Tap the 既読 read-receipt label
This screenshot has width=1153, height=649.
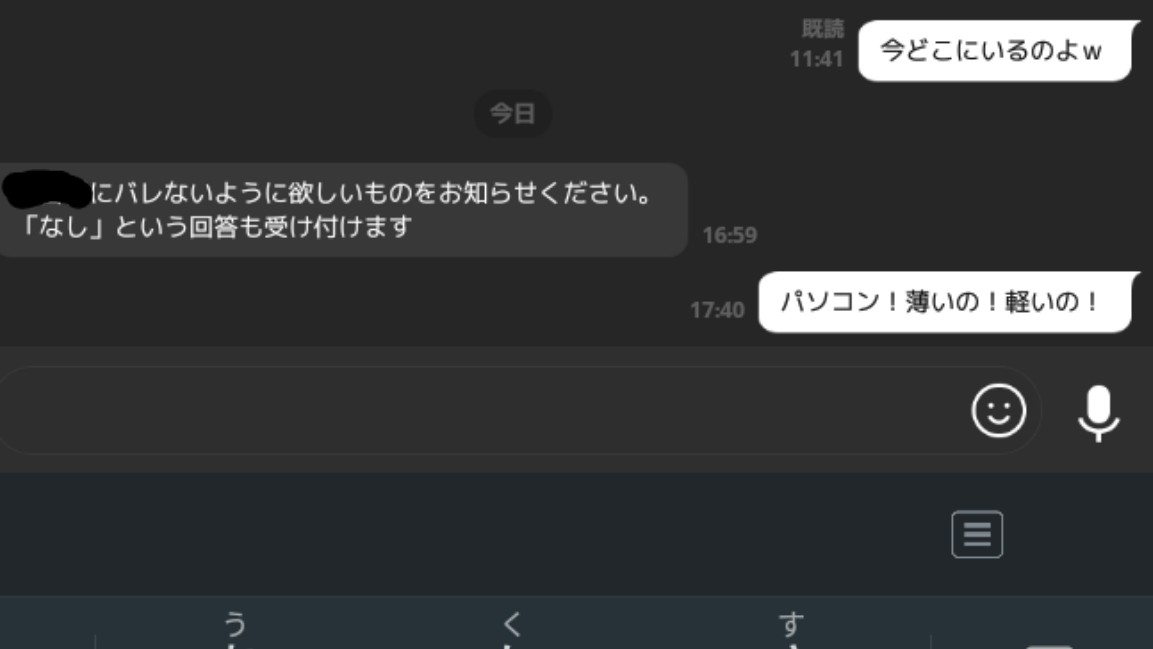pyautogui.click(x=823, y=29)
